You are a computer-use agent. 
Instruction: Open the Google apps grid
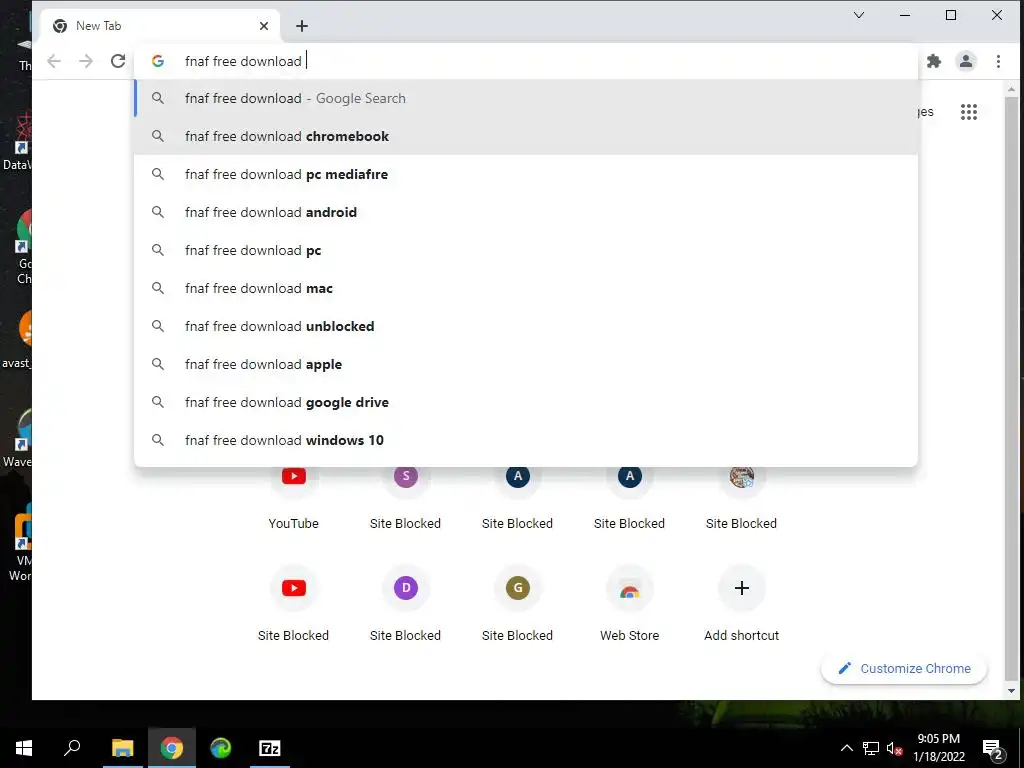[x=968, y=112]
